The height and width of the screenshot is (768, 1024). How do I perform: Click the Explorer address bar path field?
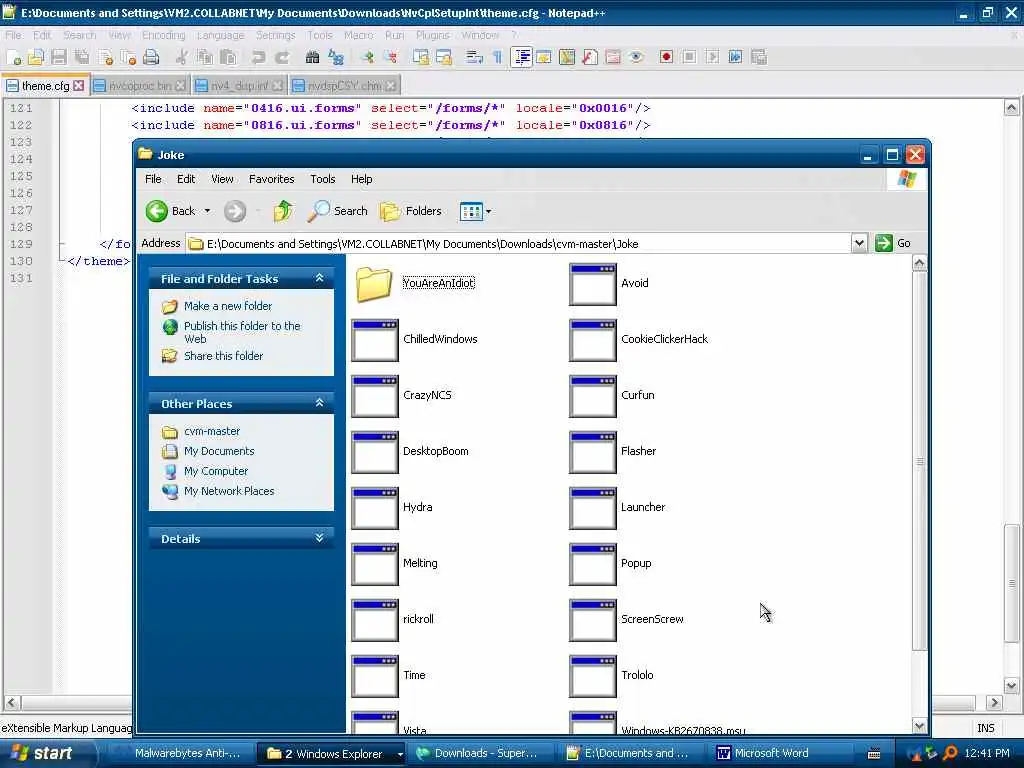(519, 244)
